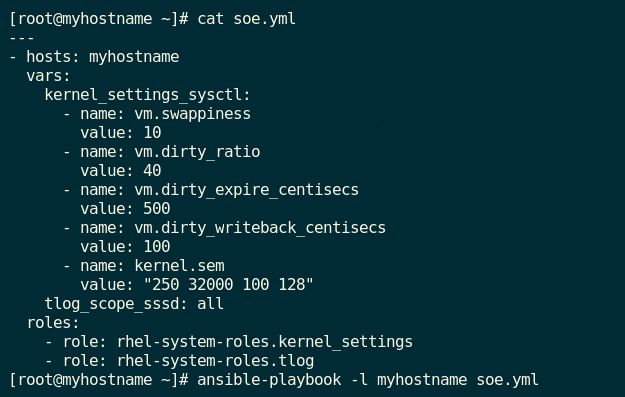Click the tlog_scope_sssd: all line
This screenshot has width=625, height=397.
pyautogui.click(x=134, y=304)
